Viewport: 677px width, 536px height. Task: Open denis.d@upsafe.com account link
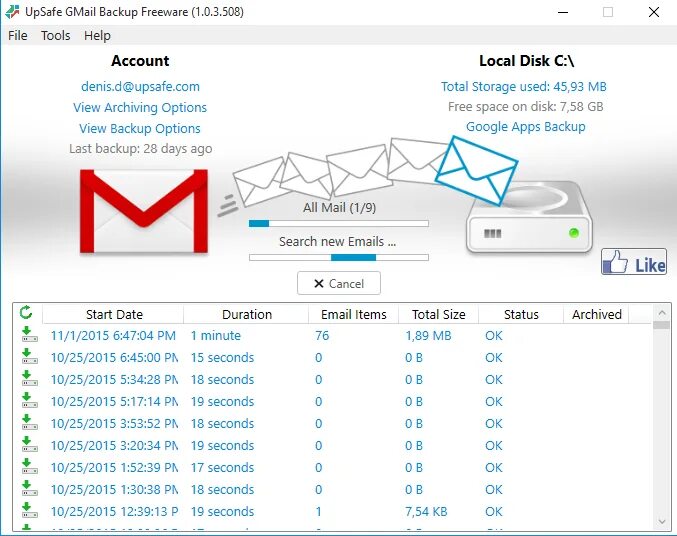pyautogui.click(x=140, y=86)
